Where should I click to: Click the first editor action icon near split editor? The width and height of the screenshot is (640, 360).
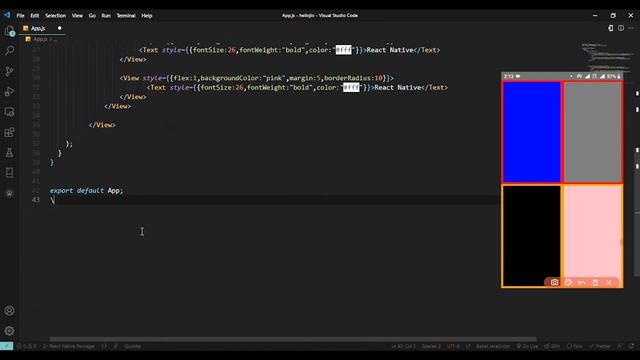(x=611, y=28)
